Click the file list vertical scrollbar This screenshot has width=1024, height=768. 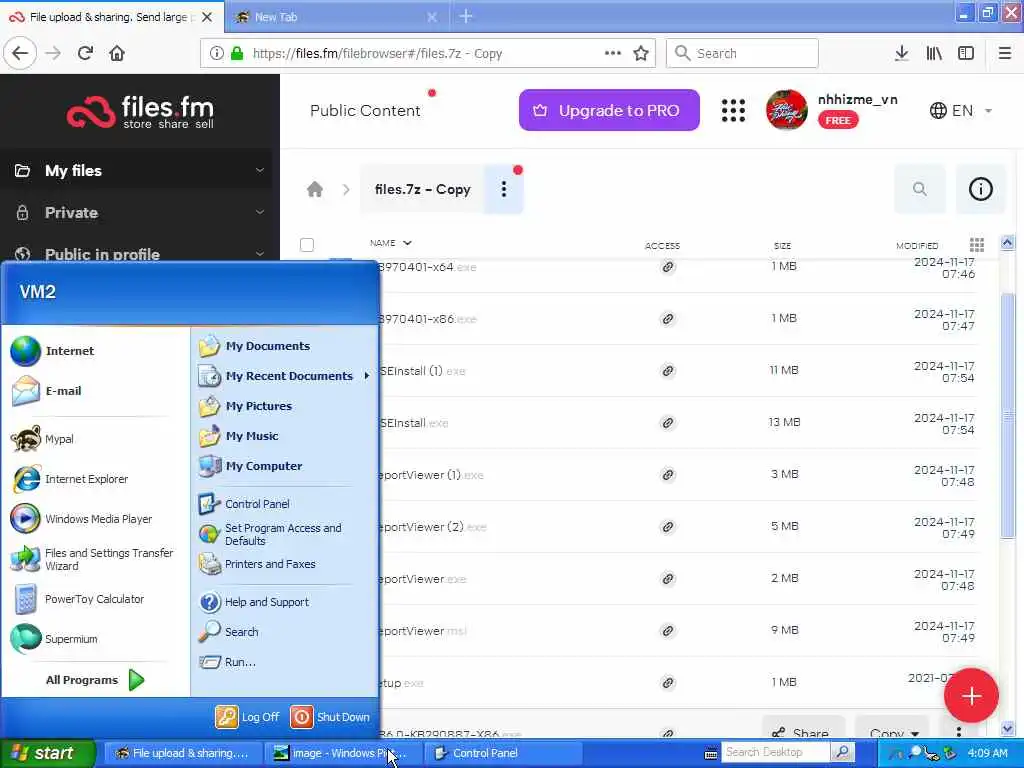(1007, 418)
